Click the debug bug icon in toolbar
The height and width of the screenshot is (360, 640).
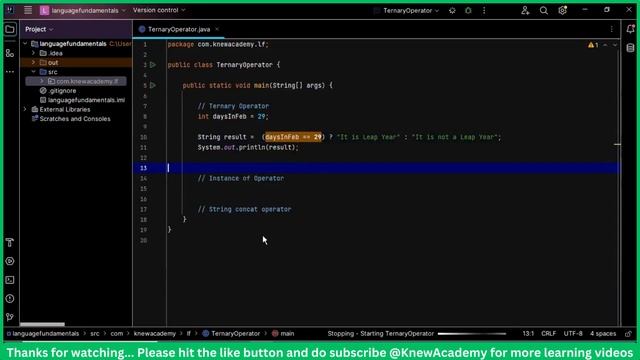(x=468, y=11)
